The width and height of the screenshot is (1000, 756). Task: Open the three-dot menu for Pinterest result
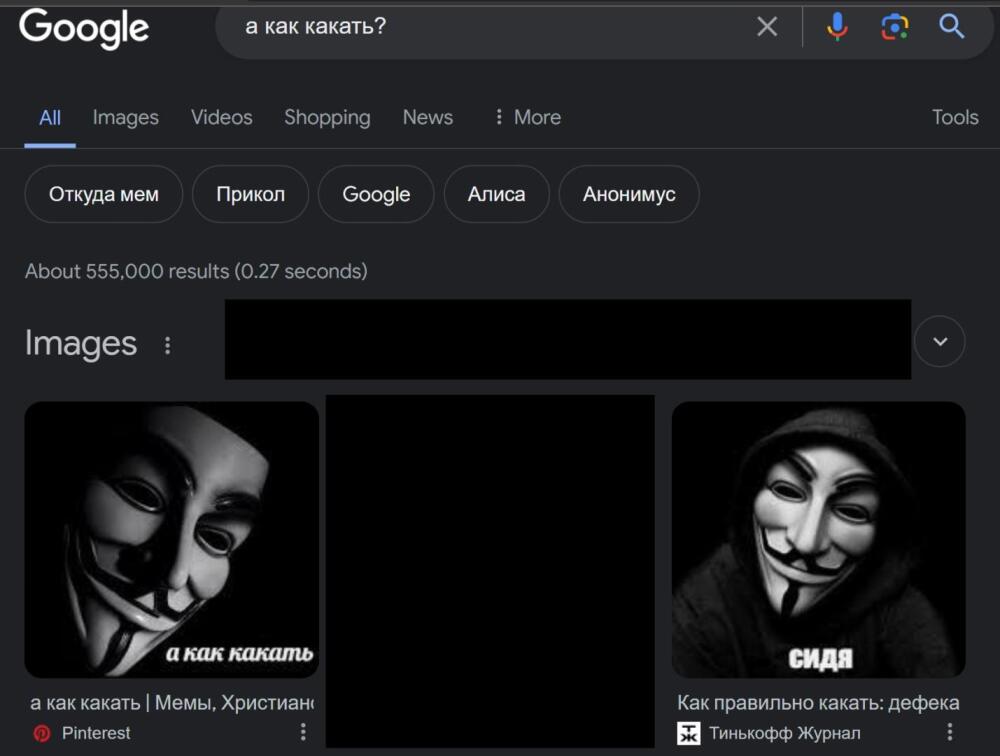pos(303,732)
